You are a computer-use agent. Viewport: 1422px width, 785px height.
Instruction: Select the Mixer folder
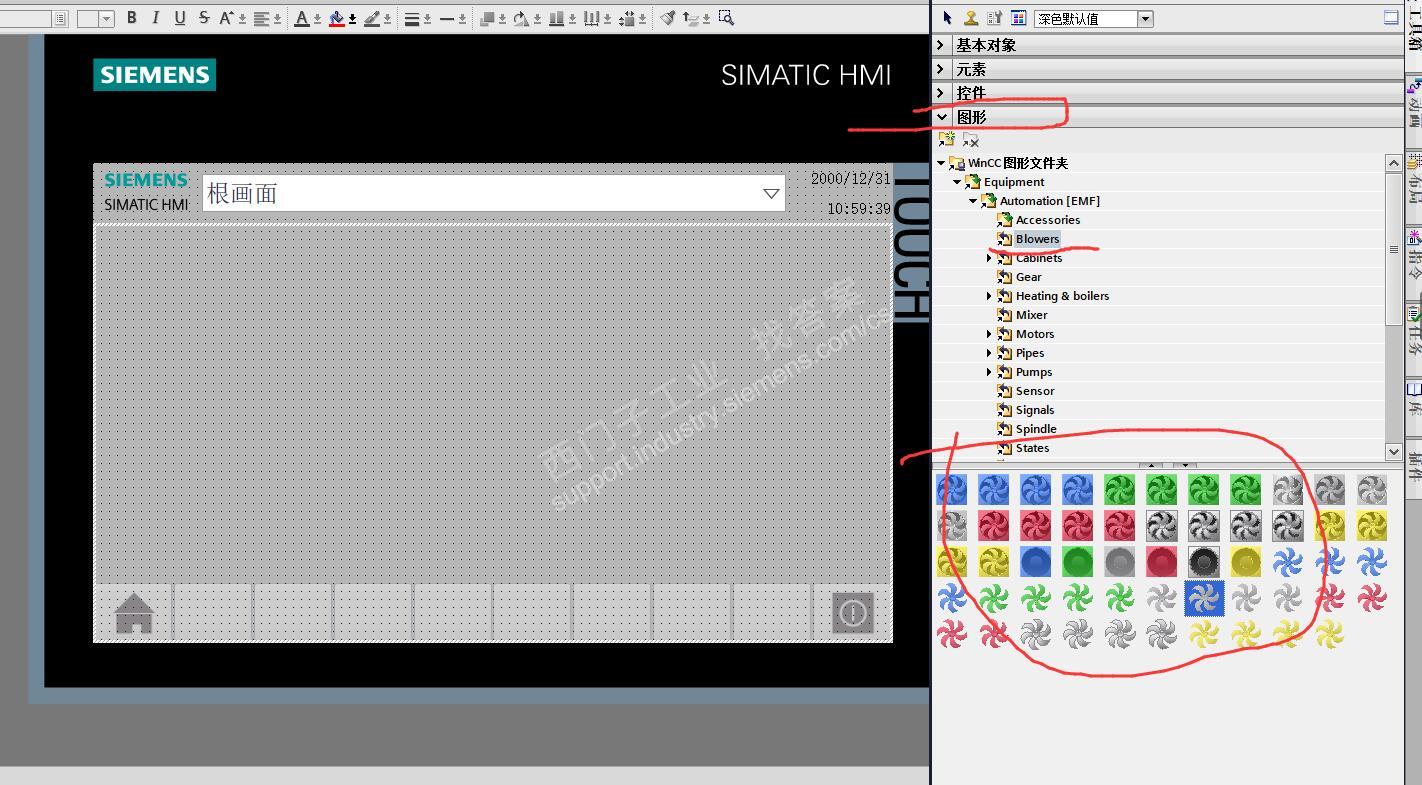pos(1031,315)
